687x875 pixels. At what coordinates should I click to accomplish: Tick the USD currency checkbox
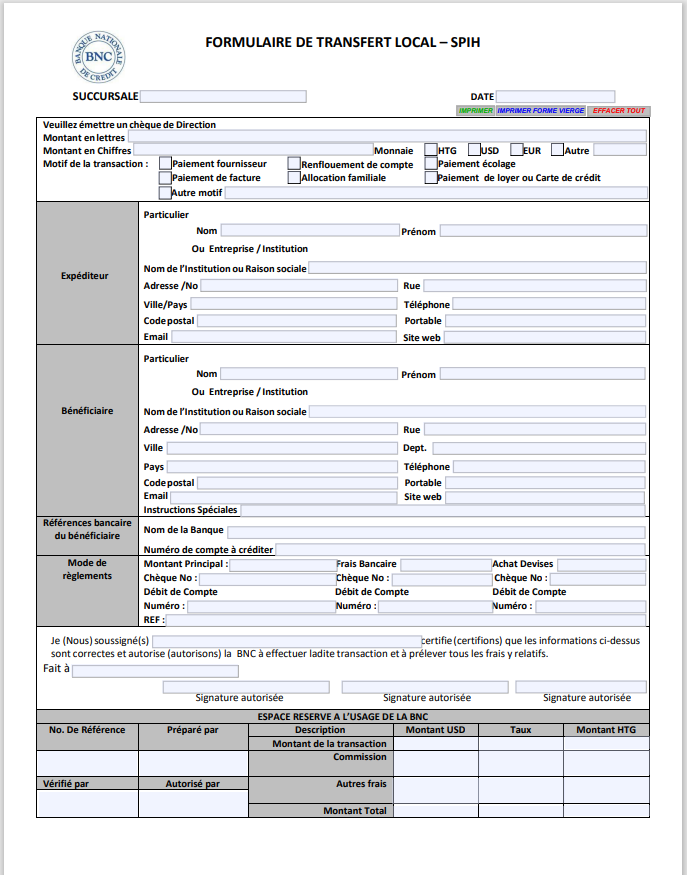point(473,150)
